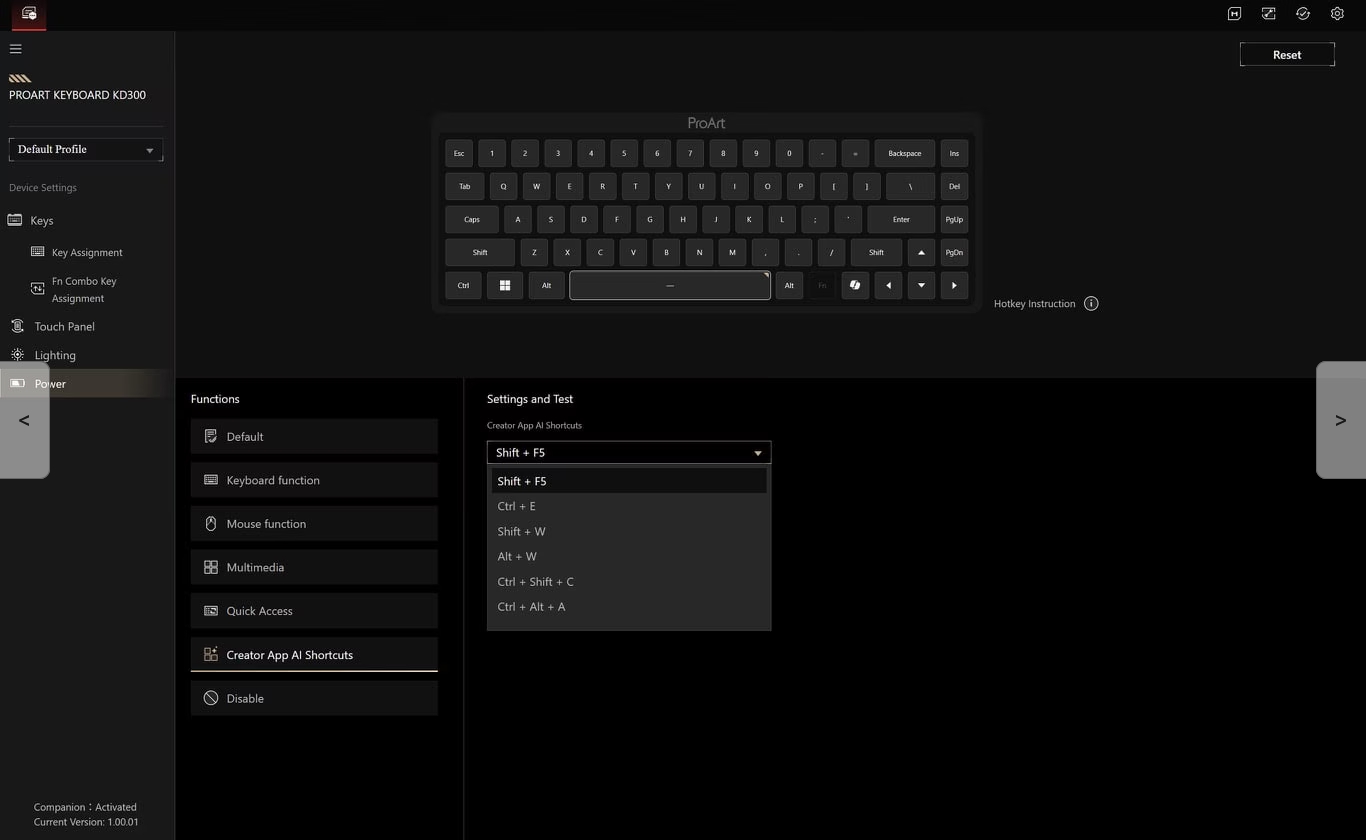Click the Quick Access icon
This screenshot has height=840, width=1366.
coord(211,611)
